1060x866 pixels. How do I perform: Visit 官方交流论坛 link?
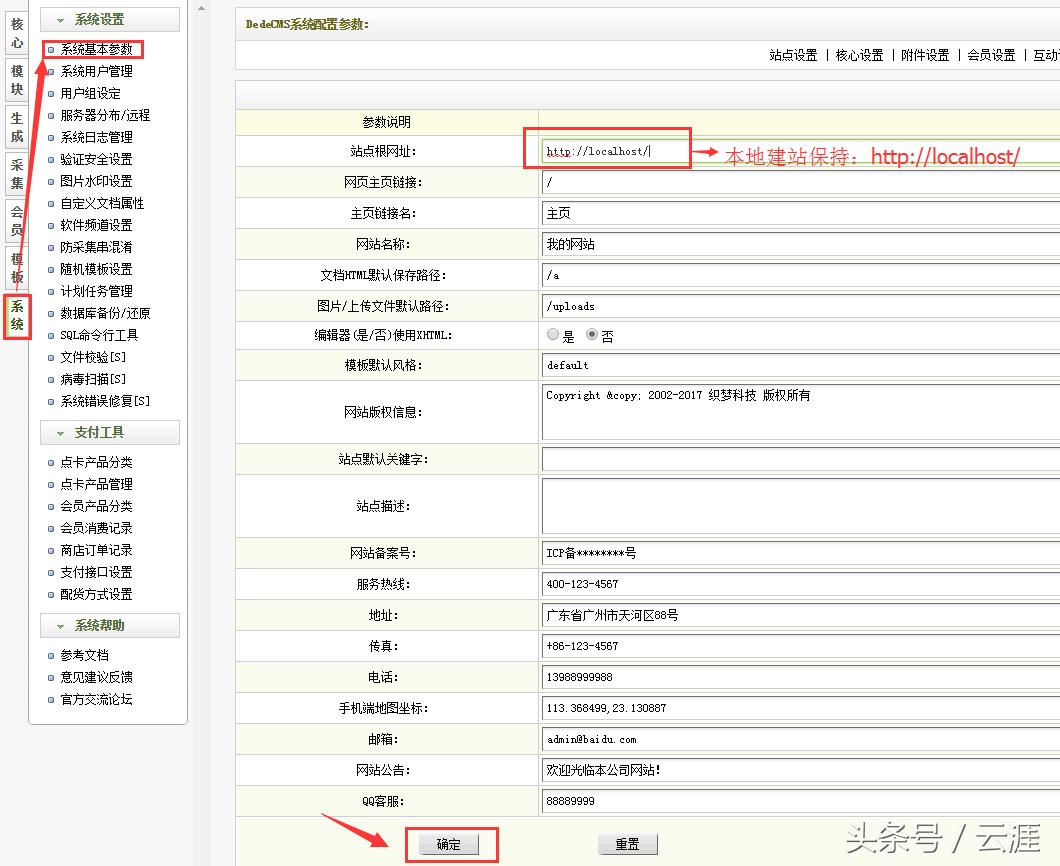(x=96, y=699)
